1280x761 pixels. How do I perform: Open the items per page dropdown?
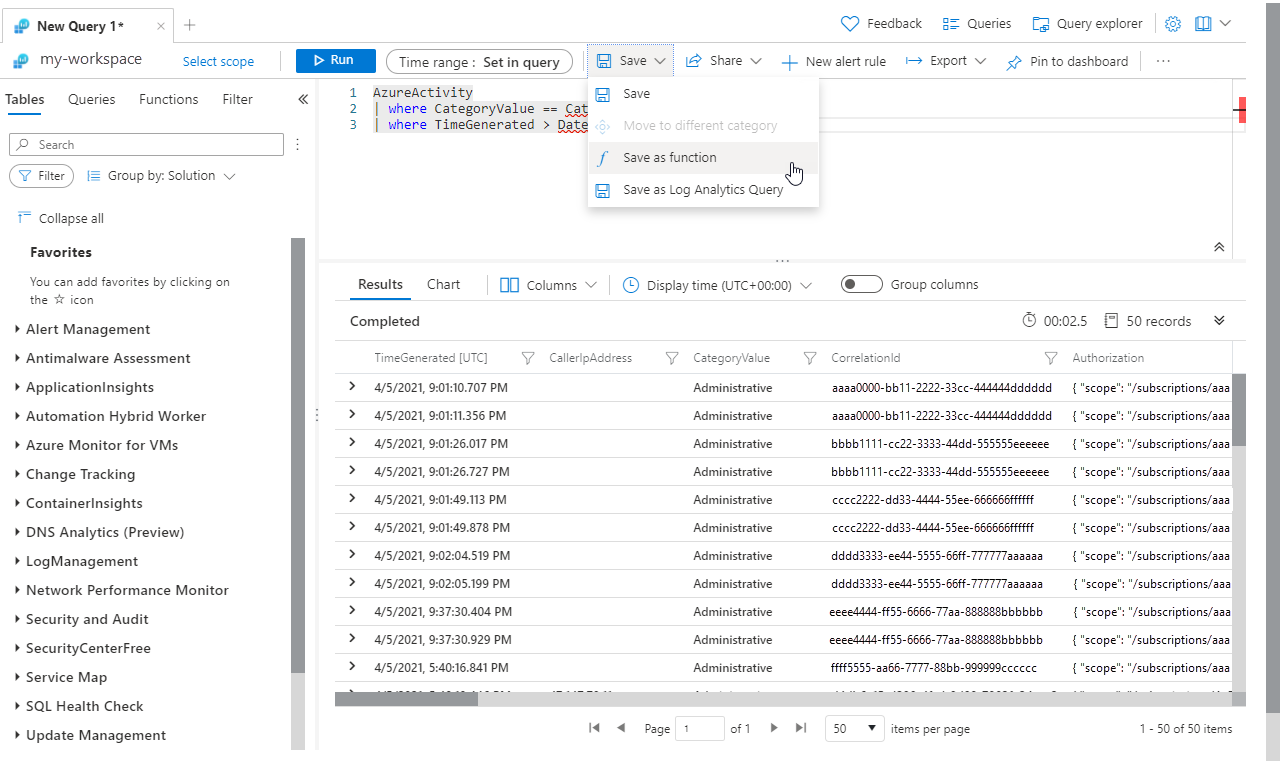tap(857, 729)
